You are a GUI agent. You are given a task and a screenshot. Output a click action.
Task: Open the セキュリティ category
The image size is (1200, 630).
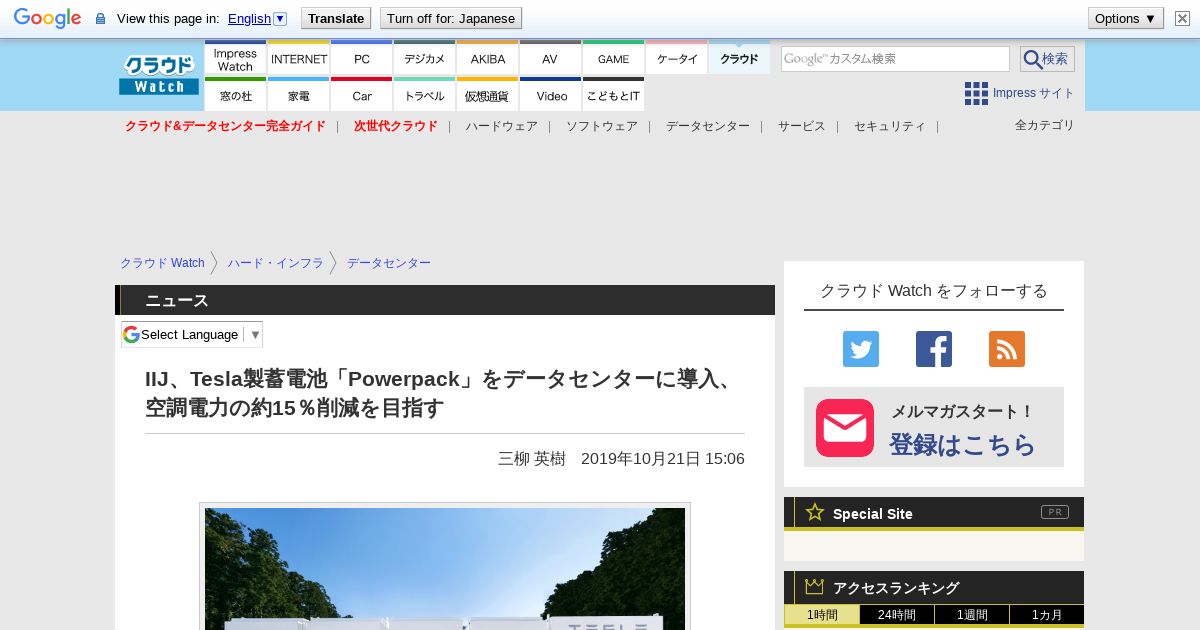point(890,126)
